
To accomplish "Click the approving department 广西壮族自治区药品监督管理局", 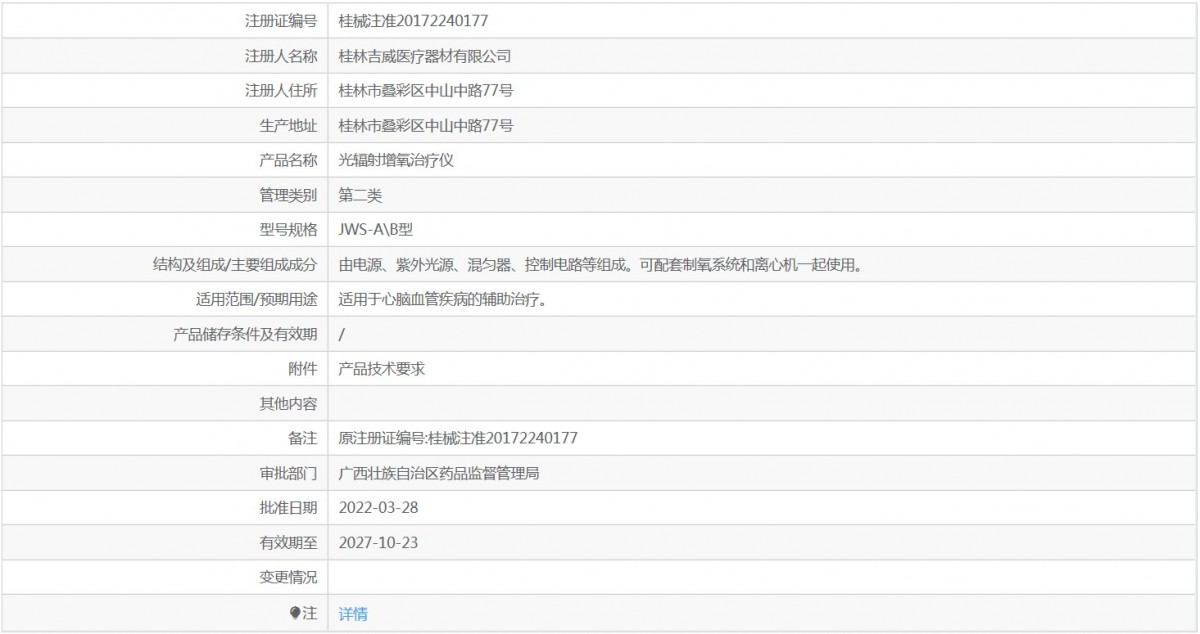I will click(440, 473).
